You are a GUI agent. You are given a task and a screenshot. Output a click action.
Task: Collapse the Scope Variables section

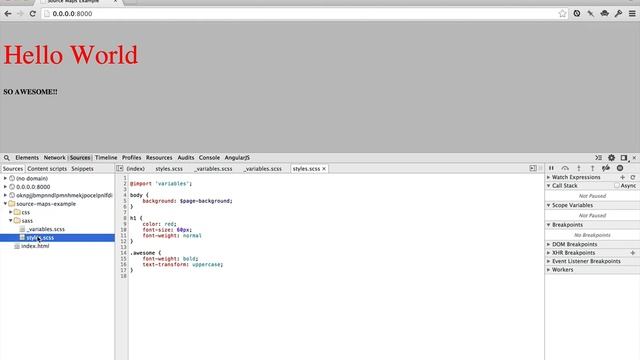549,205
